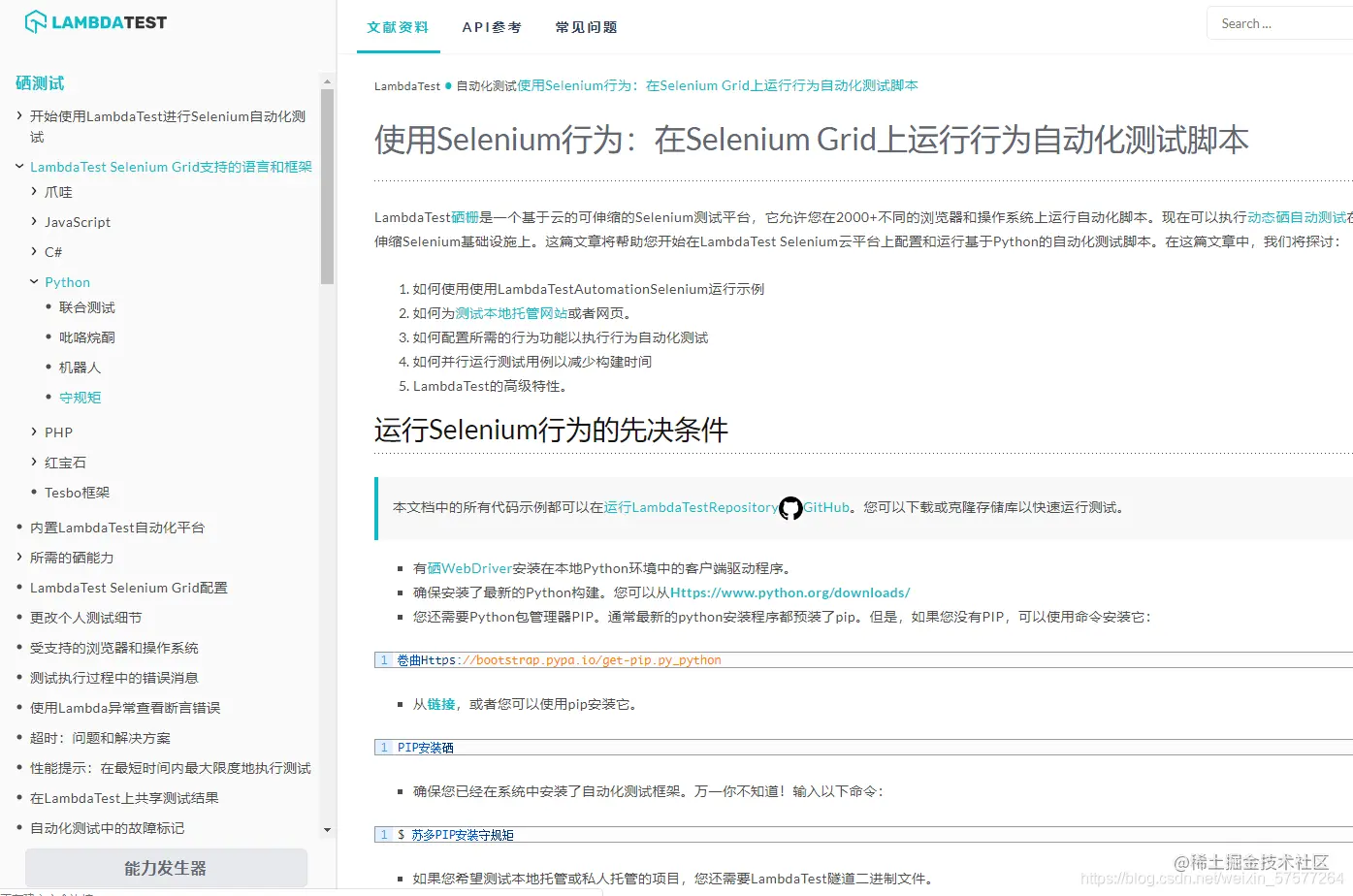Image resolution: width=1353 pixels, height=896 pixels.
Task: Collapse the Python sidebar section
Action: tap(66, 281)
